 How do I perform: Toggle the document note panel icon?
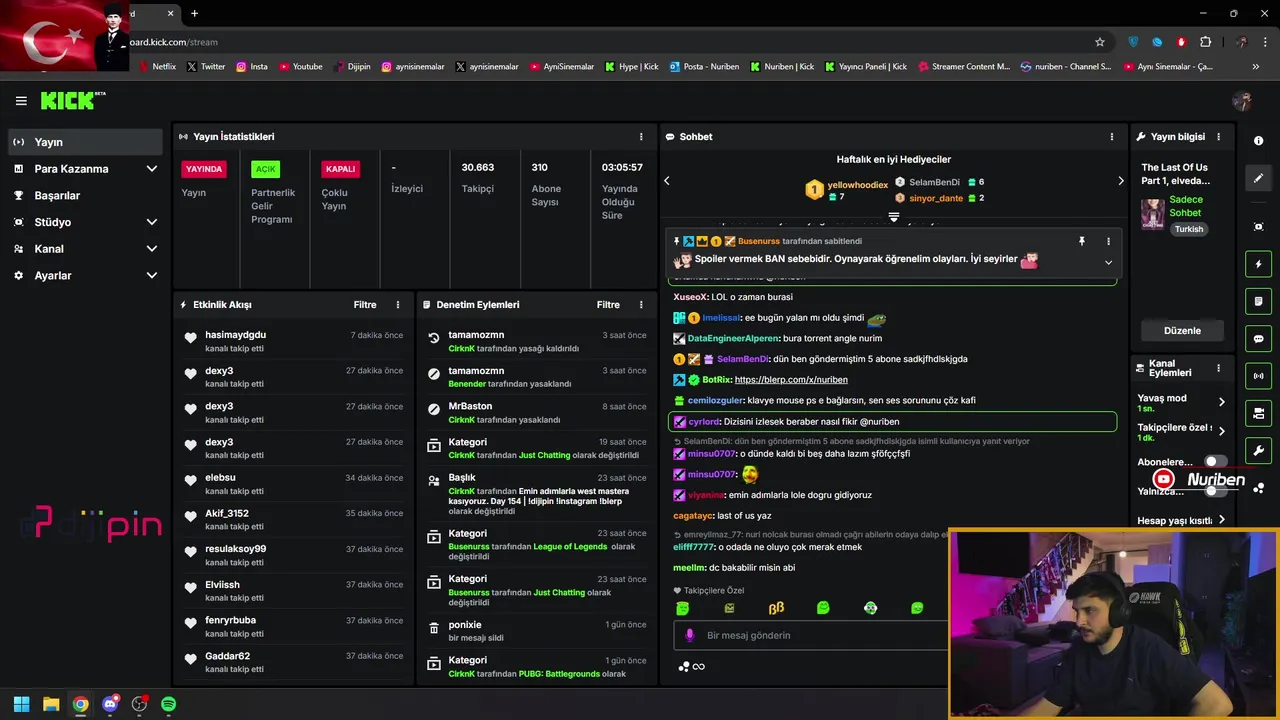(x=1258, y=301)
